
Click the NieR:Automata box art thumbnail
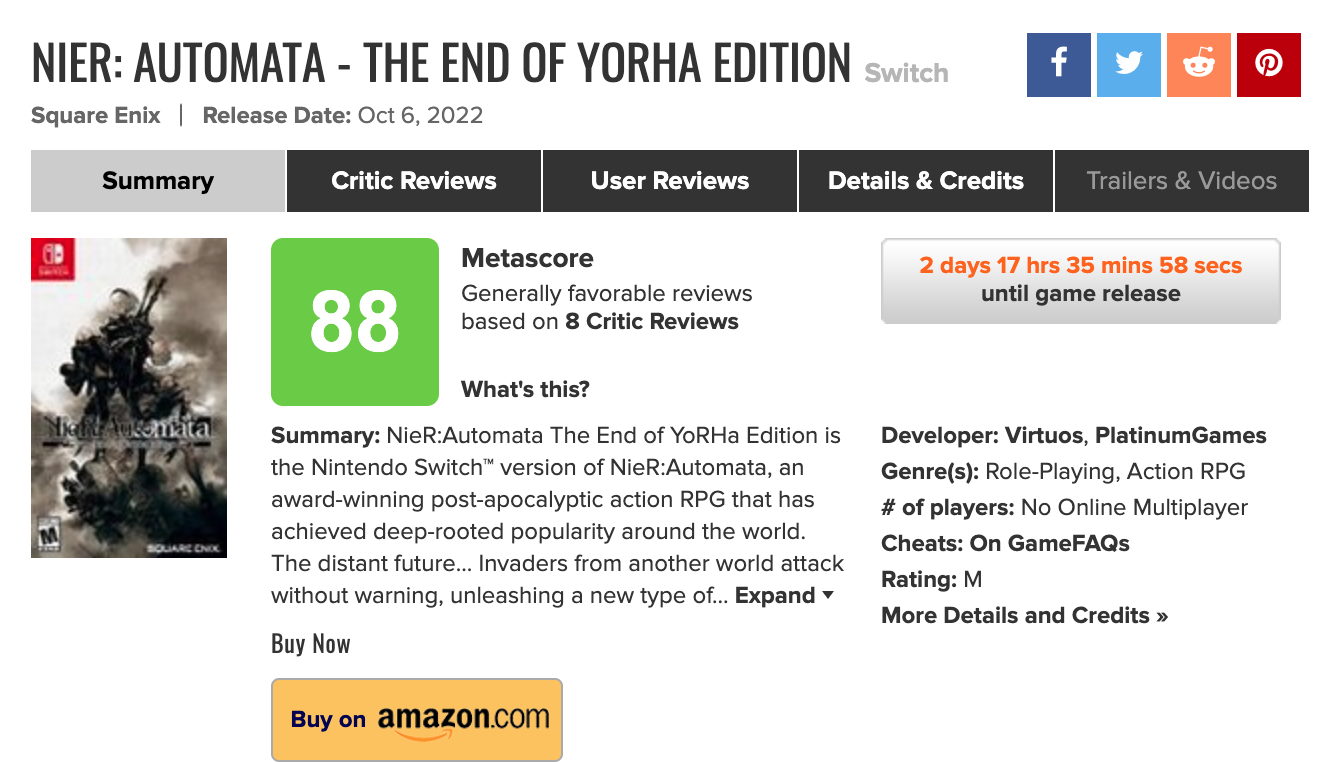[129, 398]
